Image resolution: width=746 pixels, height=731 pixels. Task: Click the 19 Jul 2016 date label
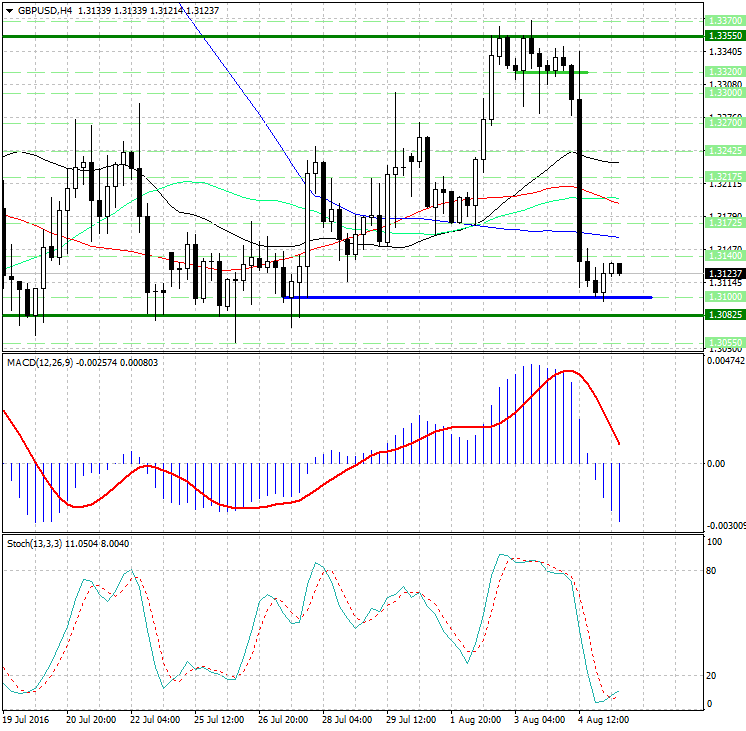point(26,719)
